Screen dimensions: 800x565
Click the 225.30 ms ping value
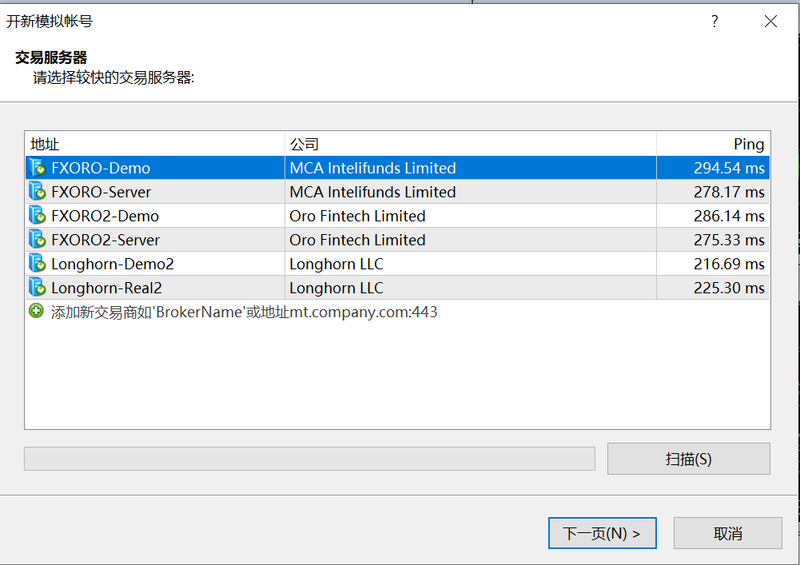coord(729,288)
